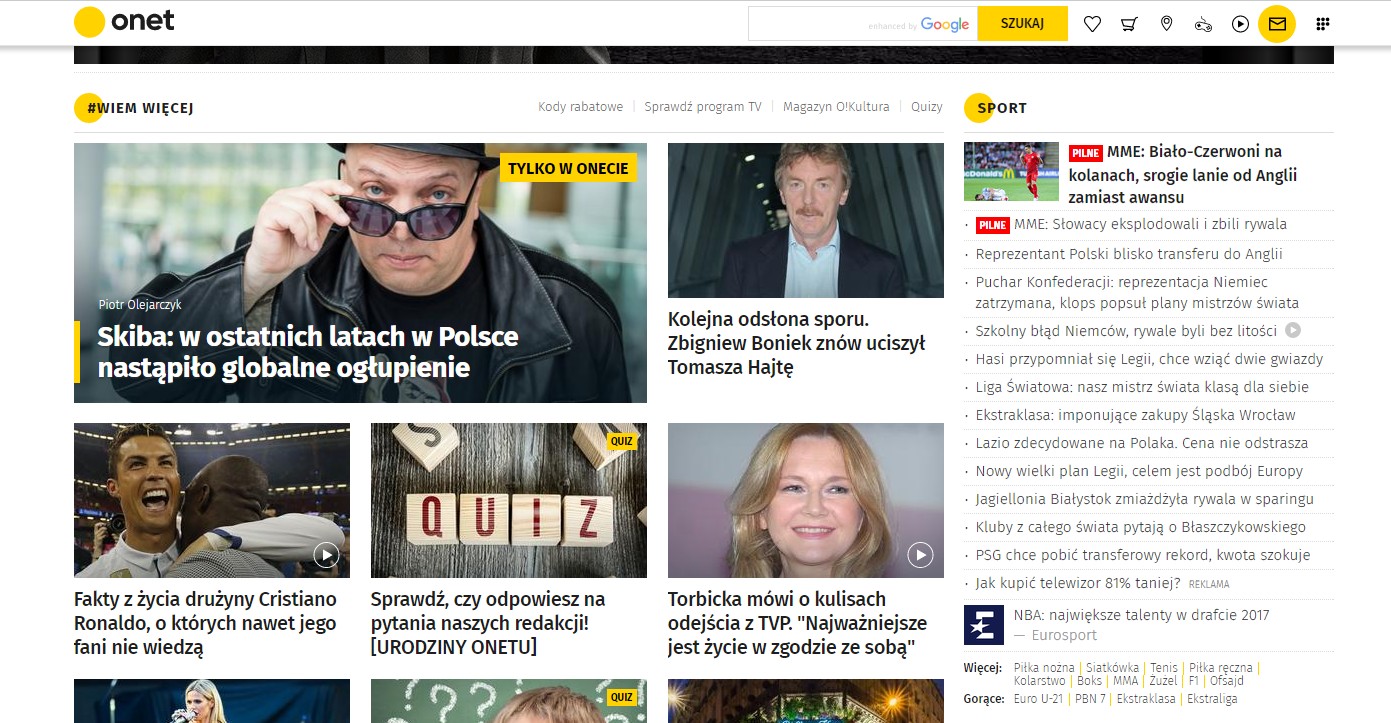Viewport: 1391px width, 723px height.
Task: Open Sprawdź program TV link
Action: tap(703, 107)
